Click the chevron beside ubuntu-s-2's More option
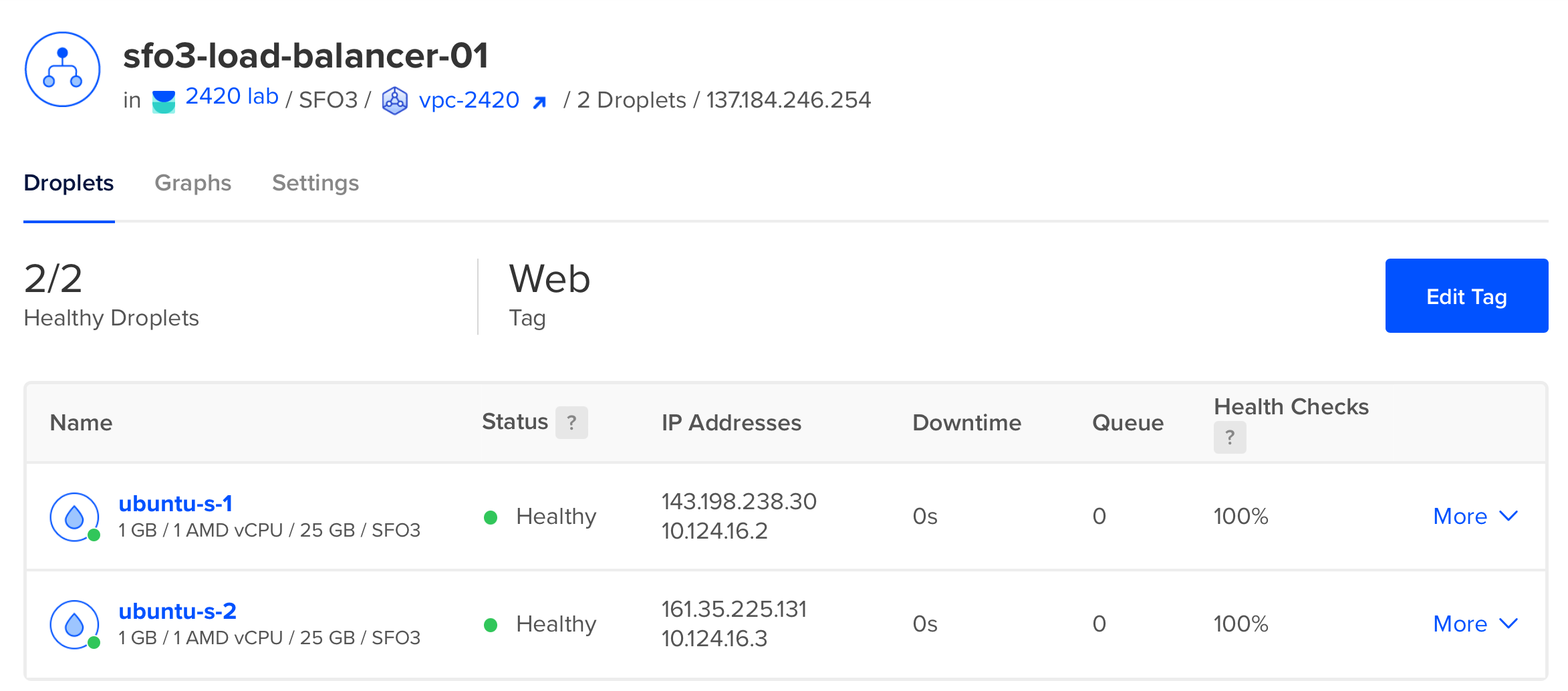The height and width of the screenshot is (691, 1568). tap(1508, 624)
